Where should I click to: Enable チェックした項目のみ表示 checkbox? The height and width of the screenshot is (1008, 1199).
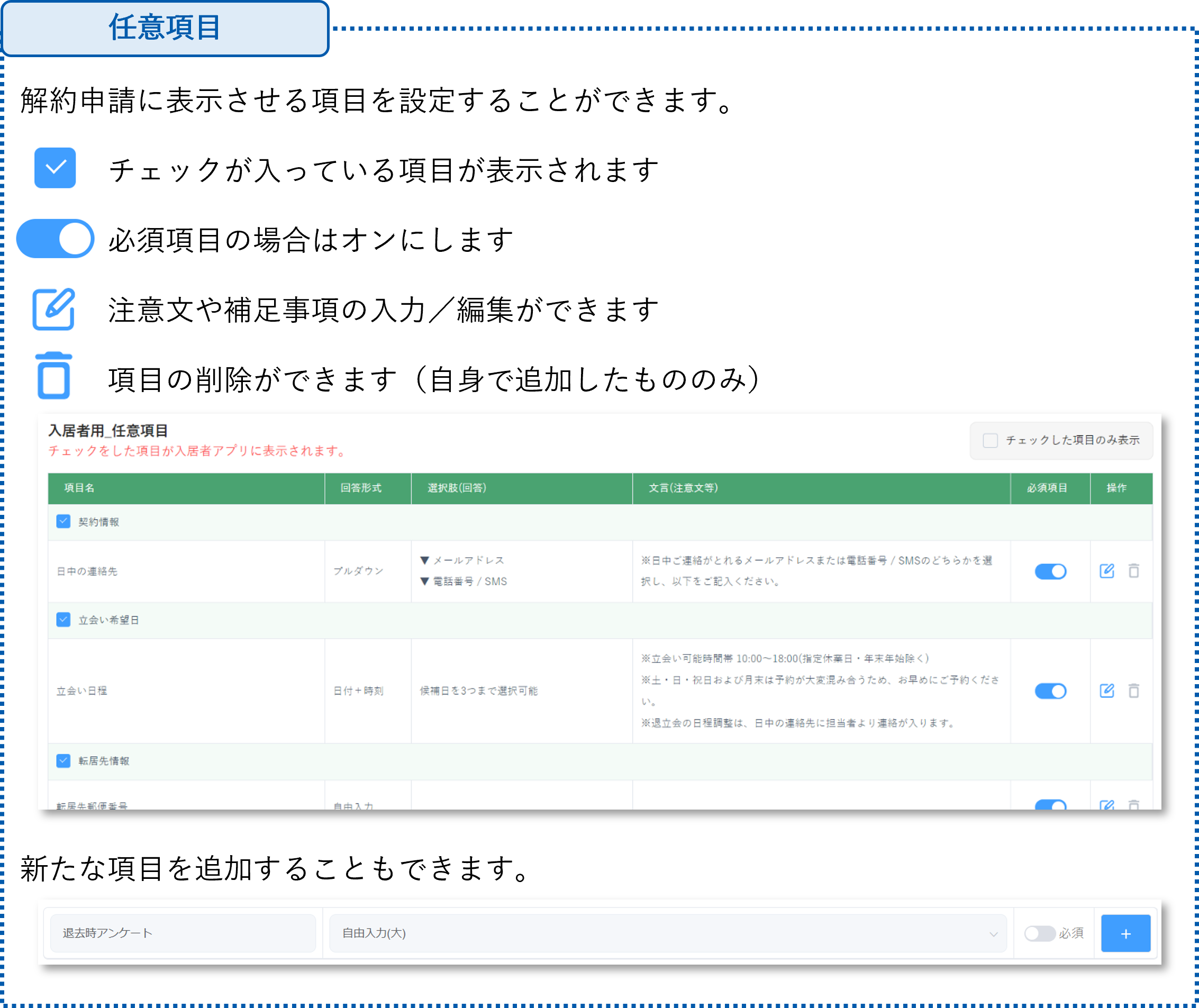(x=991, y=440)
